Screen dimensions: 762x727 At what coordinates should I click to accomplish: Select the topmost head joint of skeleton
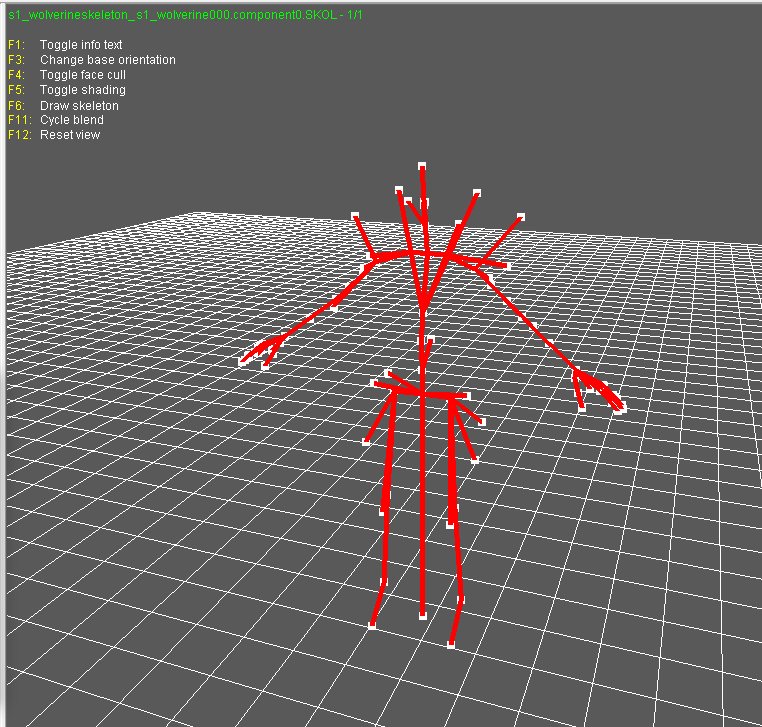pyautogui.click(x=422, y=166)
